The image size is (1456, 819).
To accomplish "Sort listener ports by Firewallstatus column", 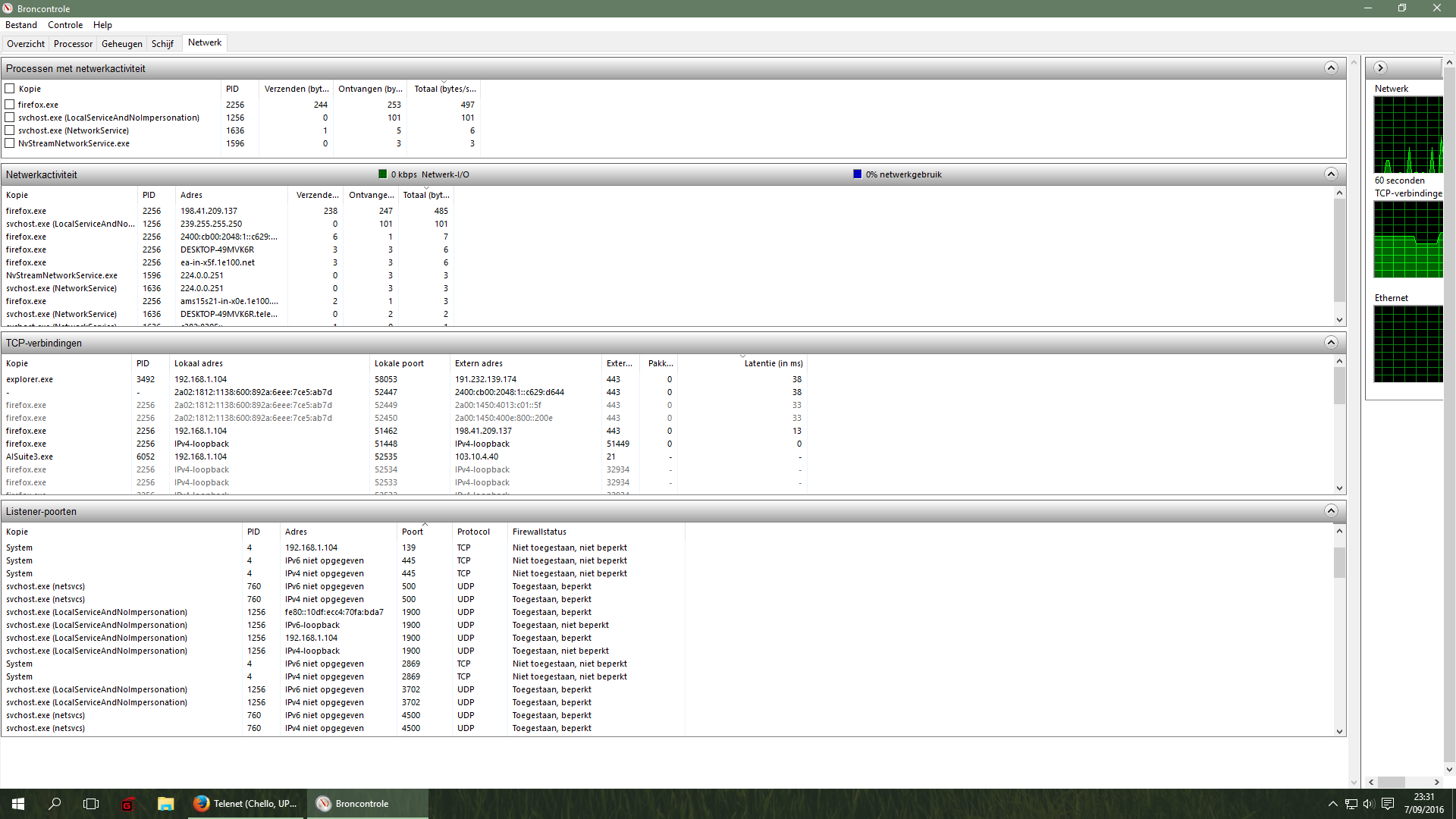I will (539, 532).
